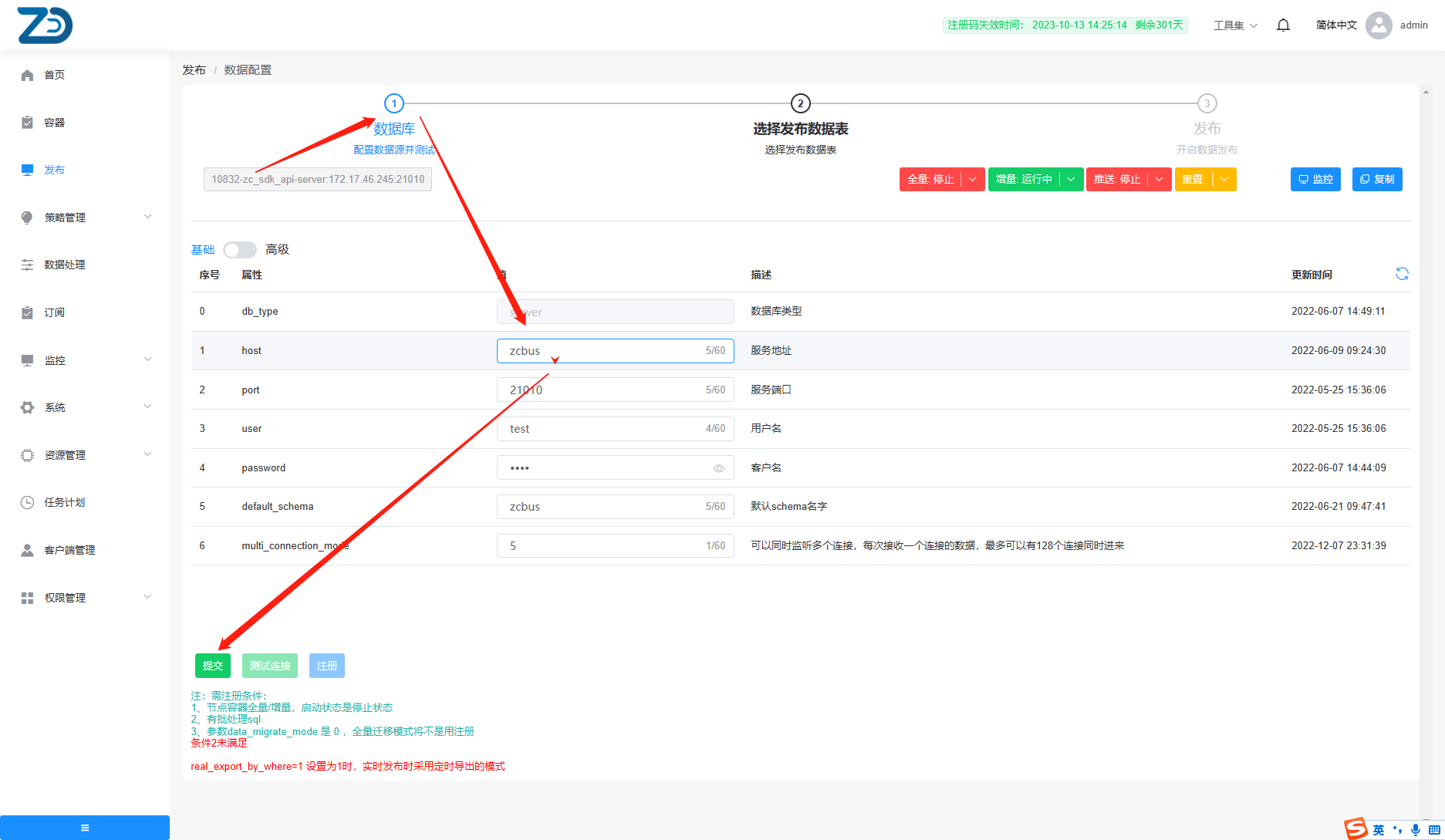Open the 工具集 dropdown menu
This screenshot has height=840, width=1445.
tap(1234, 25)
